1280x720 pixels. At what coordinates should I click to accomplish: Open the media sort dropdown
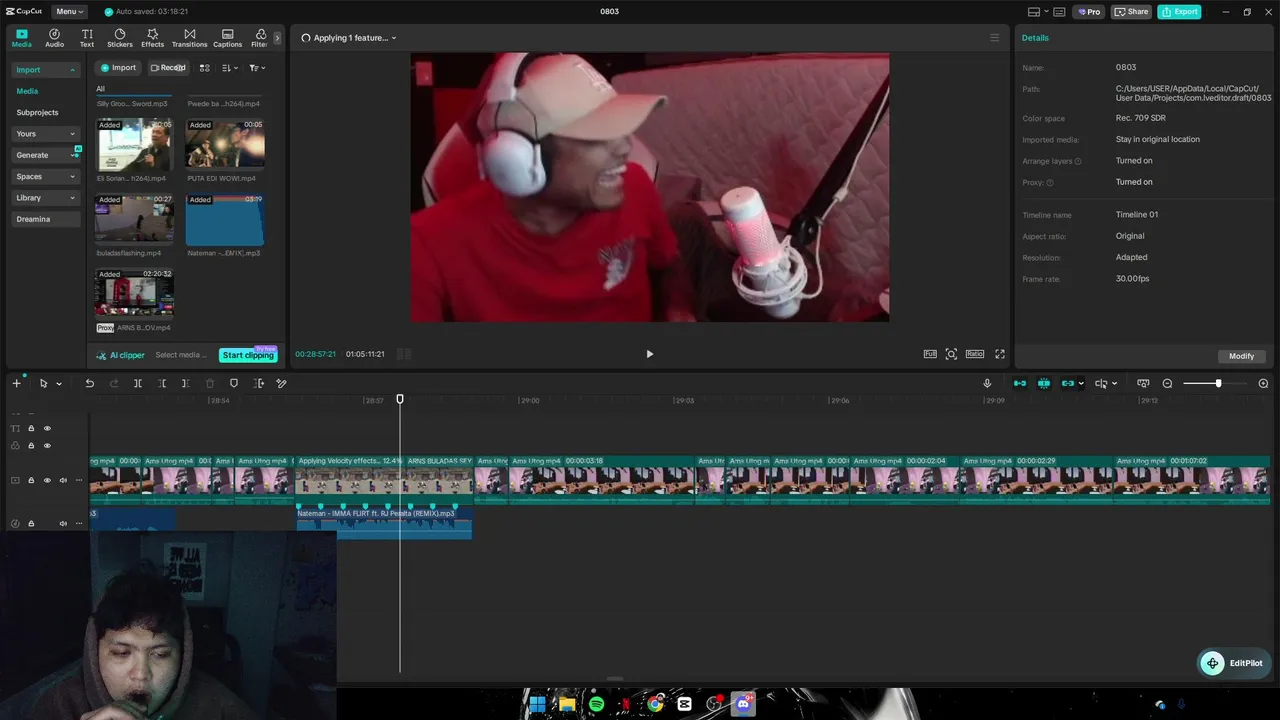(230, 68)
